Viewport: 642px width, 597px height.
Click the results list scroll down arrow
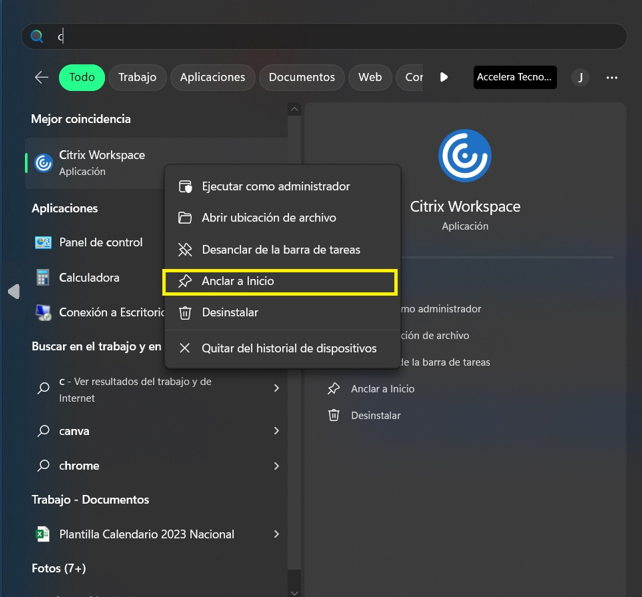(294, 592)
